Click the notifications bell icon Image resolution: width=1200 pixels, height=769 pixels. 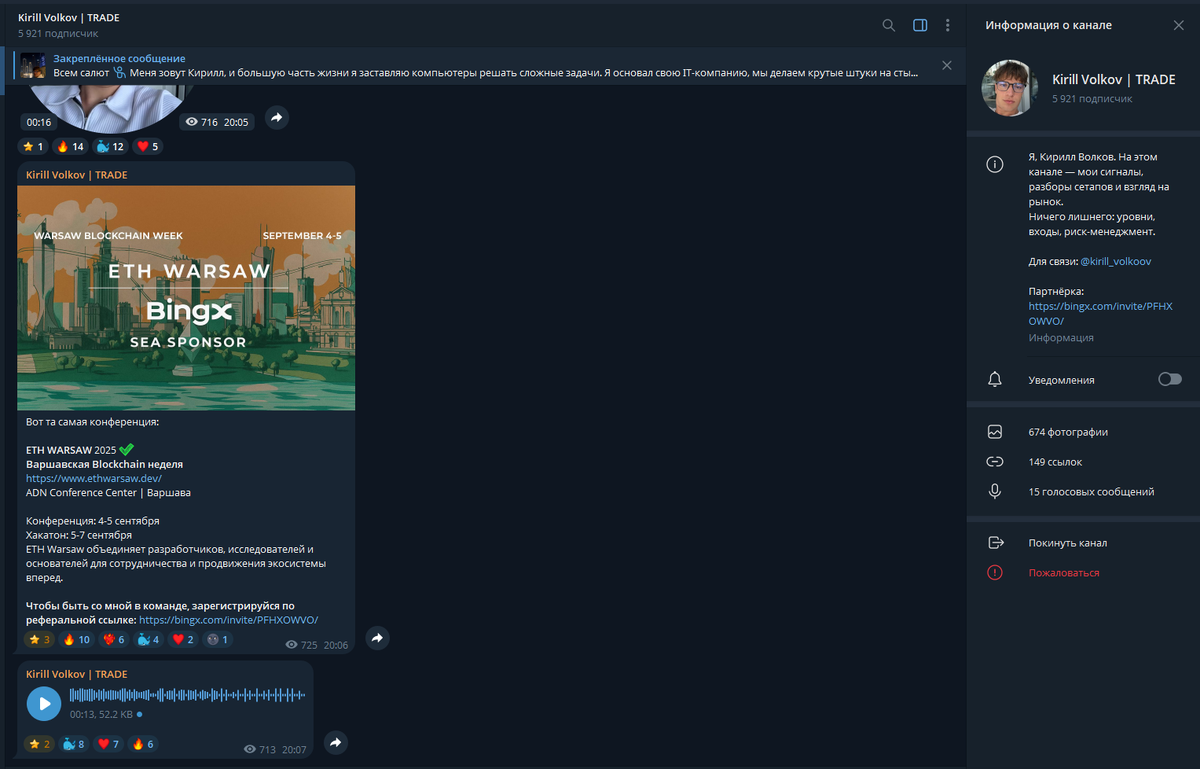994,380
